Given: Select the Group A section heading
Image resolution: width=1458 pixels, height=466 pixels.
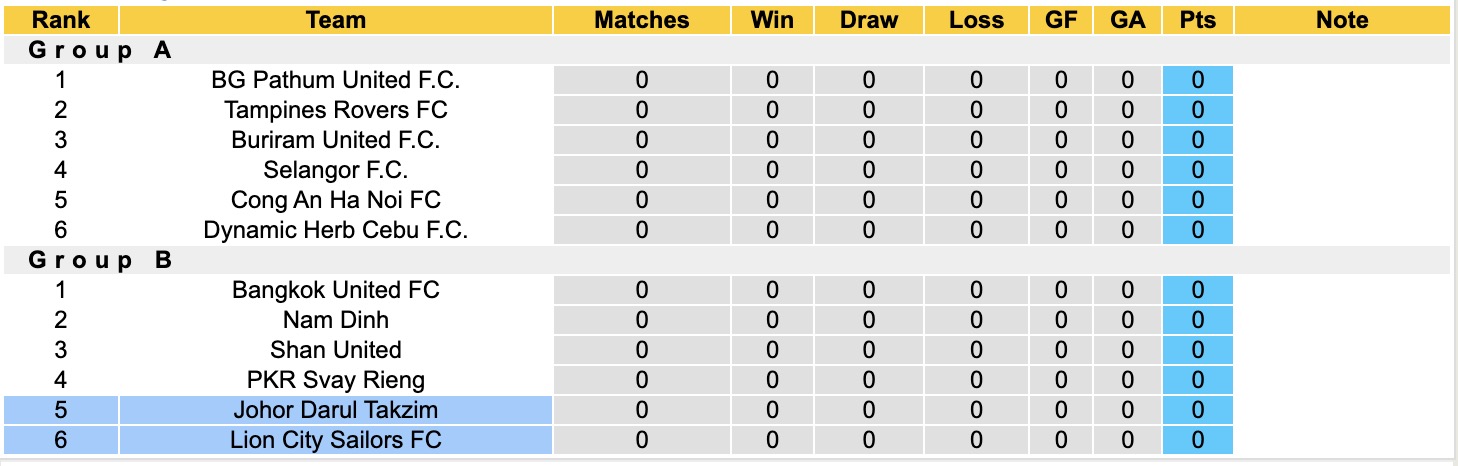Looking at the screenshot, I should (101, 51).
